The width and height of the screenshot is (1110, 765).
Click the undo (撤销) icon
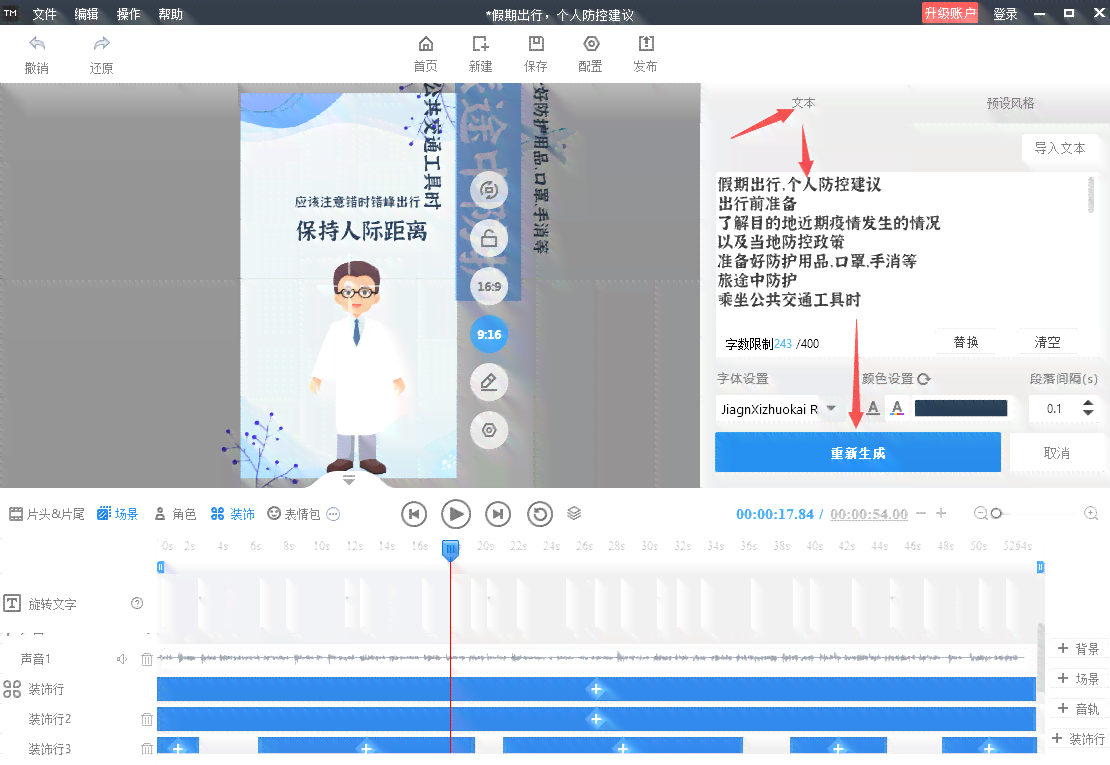[37, 44]
